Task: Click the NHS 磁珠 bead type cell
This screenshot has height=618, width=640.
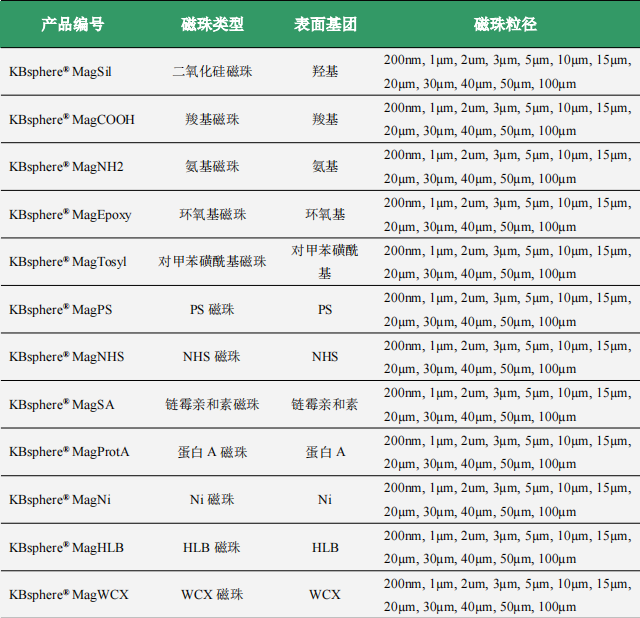Action: [212, 356]
